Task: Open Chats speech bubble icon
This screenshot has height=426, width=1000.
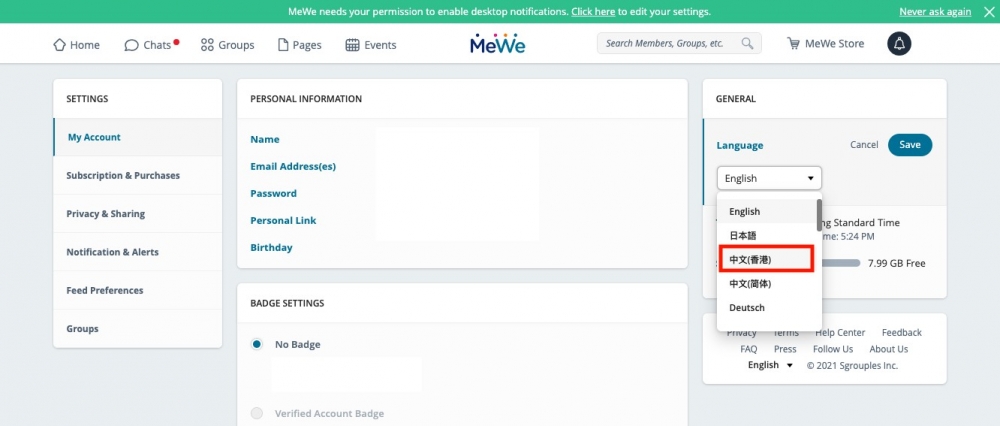Action: click(x=131, y=45)
